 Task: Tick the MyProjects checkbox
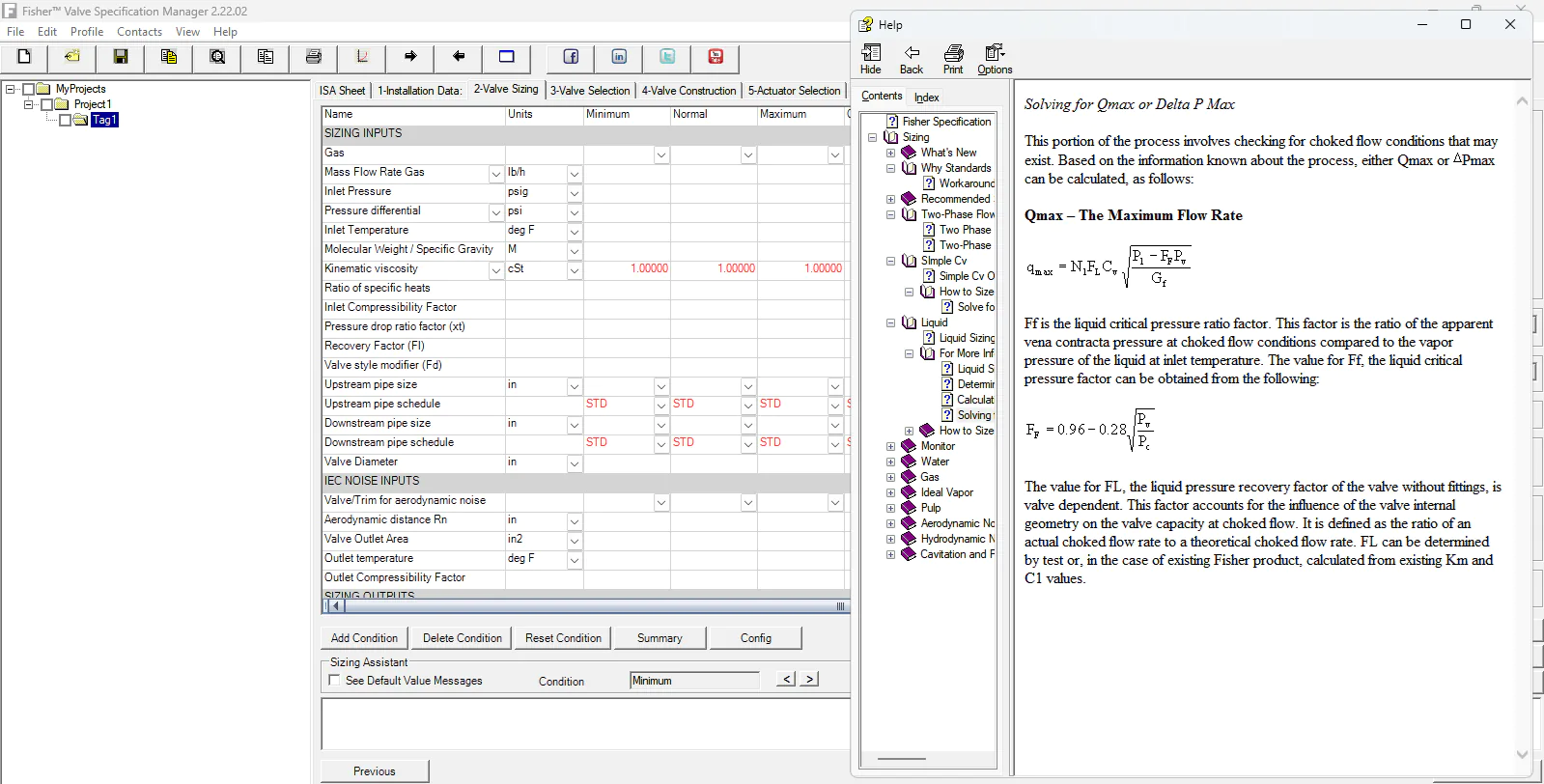pyautogui.click(x=28, y=89)
